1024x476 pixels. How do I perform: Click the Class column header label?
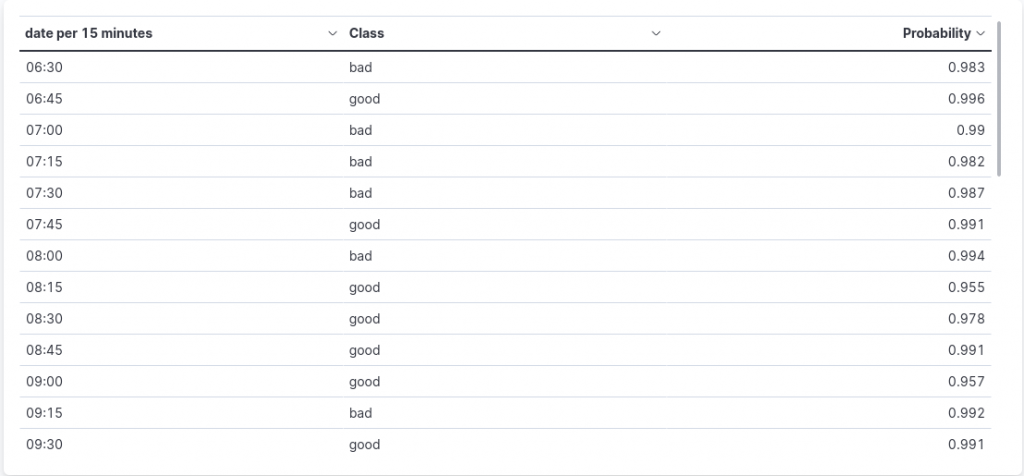coord(366,34)
